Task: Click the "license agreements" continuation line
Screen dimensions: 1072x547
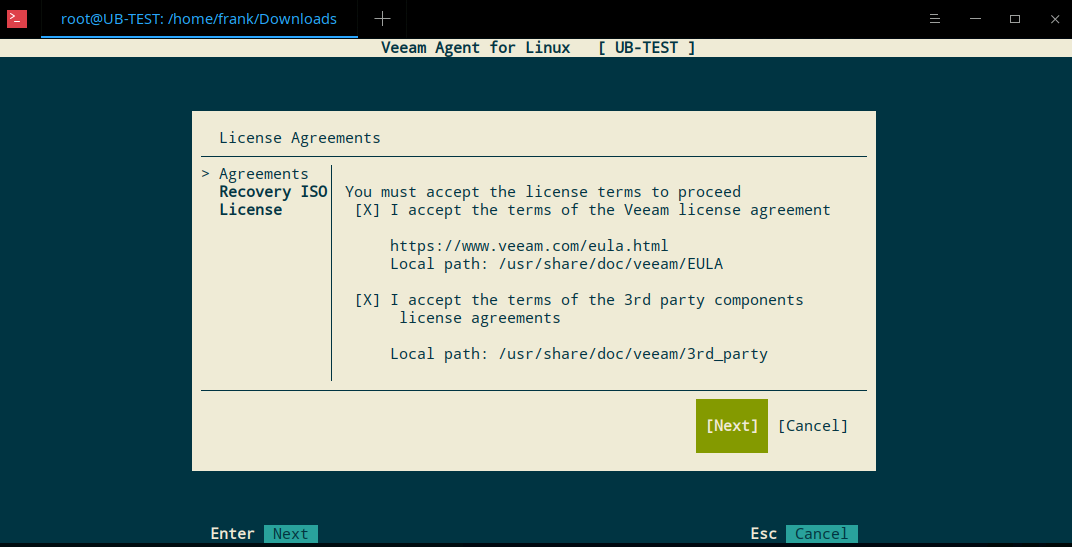Action: [x=480, y=318]
